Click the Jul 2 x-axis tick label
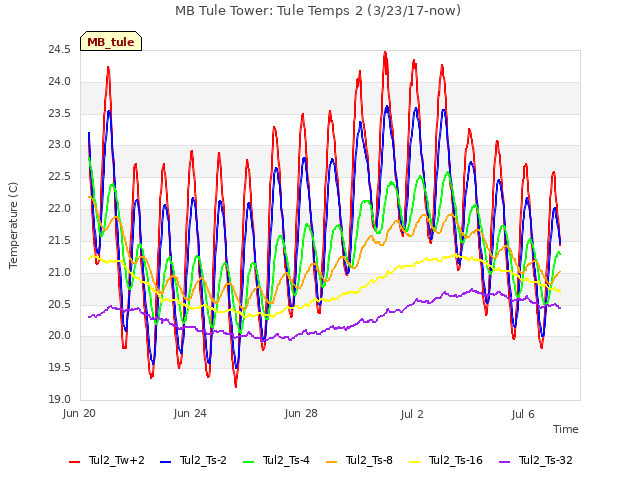 coord(412,414)
